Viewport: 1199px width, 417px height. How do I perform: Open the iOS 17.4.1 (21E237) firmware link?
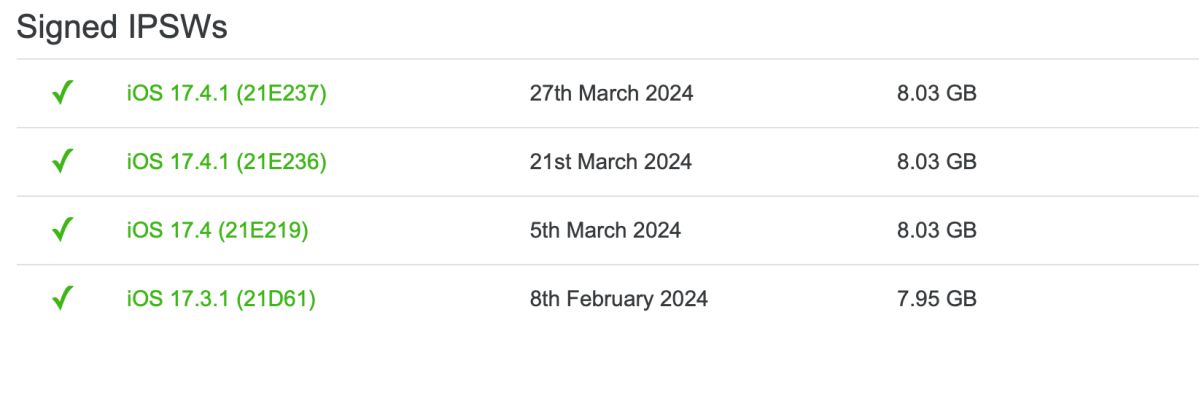click(x=226, y=94)
